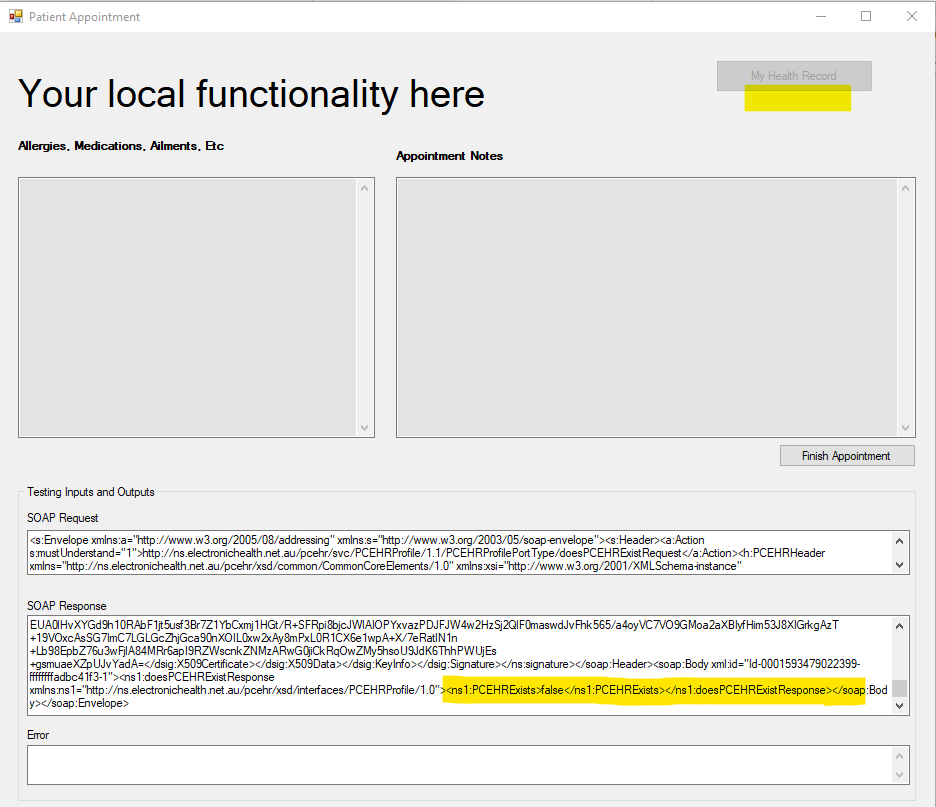Click down arrow of Appointment Notes scrollbar

pos(906,427)
